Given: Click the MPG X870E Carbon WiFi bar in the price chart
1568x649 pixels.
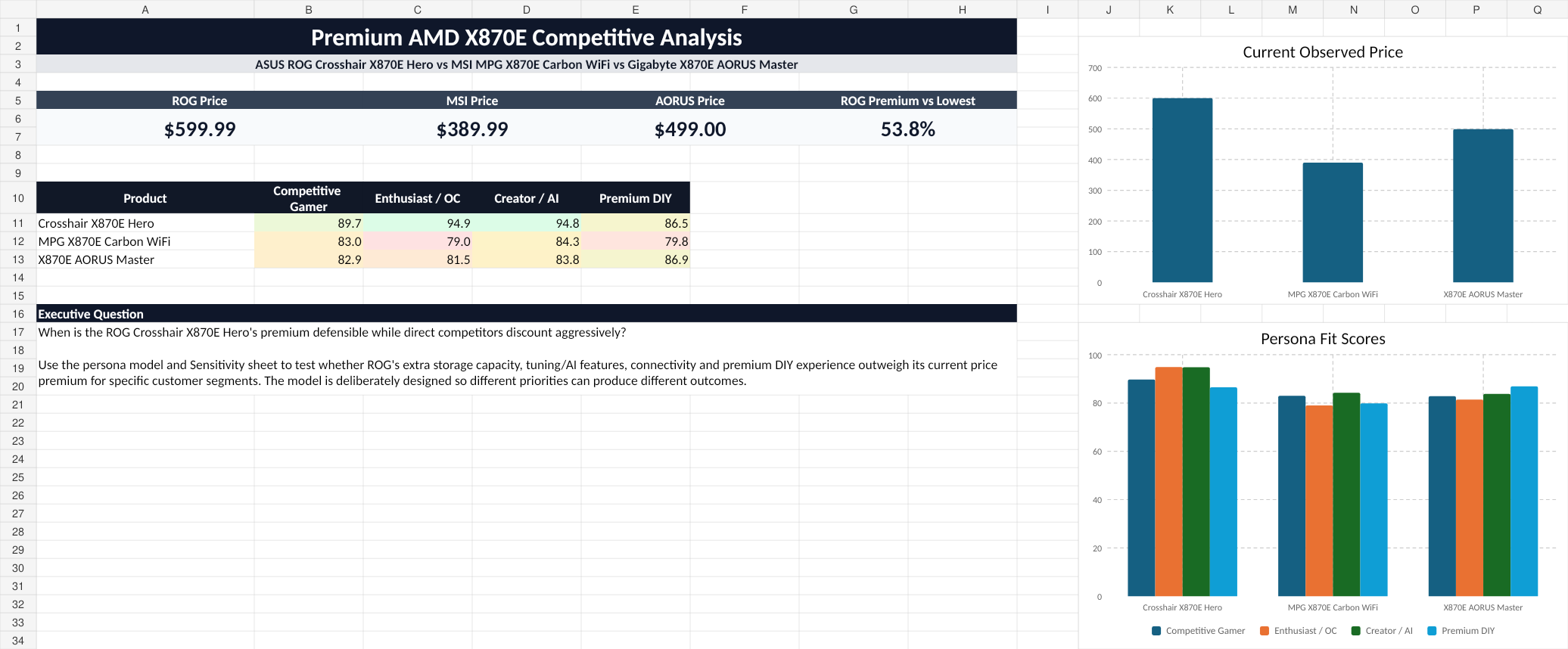Looking at the screenshot, I should coord(1333,222).
